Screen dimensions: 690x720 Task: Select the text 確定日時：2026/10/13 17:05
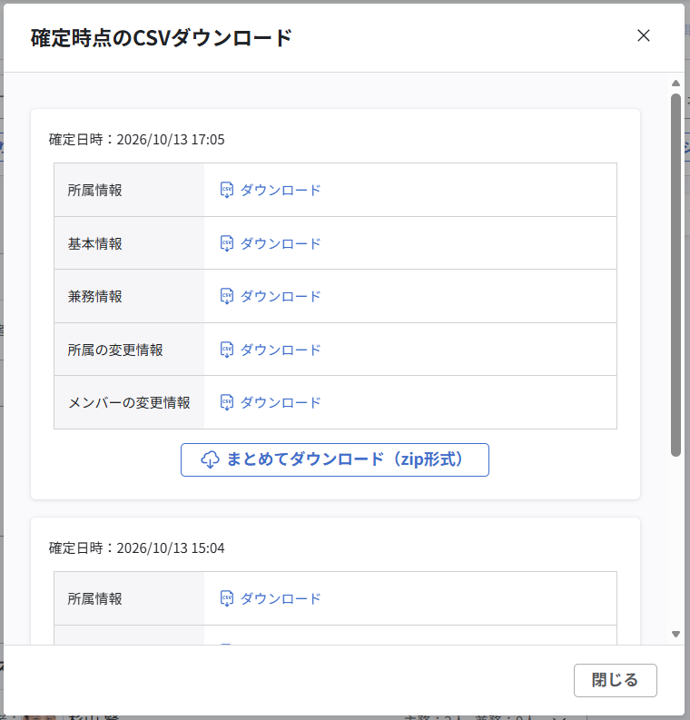coord(137,140)
